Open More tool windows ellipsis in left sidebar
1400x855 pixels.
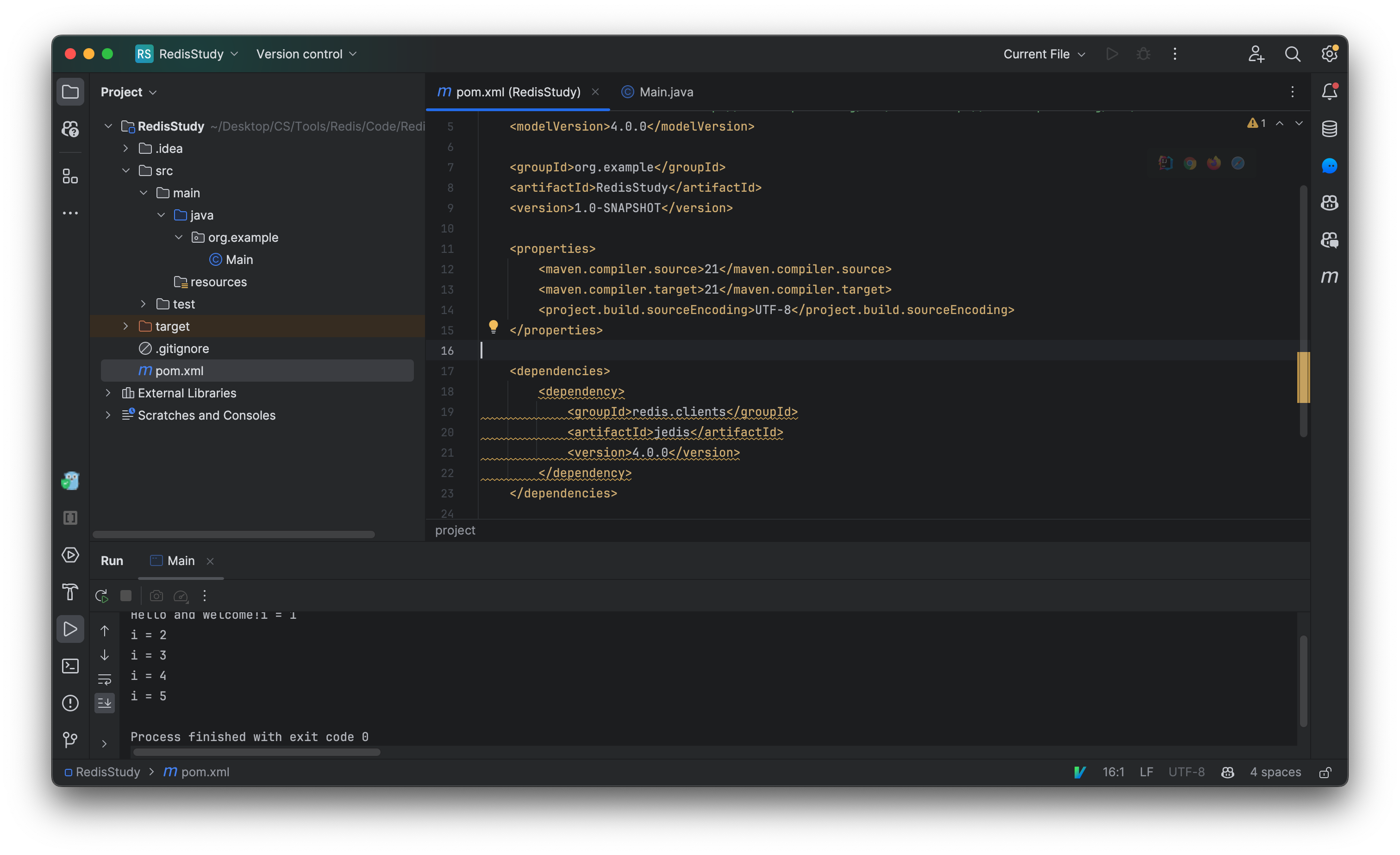(x=70, y=213)
